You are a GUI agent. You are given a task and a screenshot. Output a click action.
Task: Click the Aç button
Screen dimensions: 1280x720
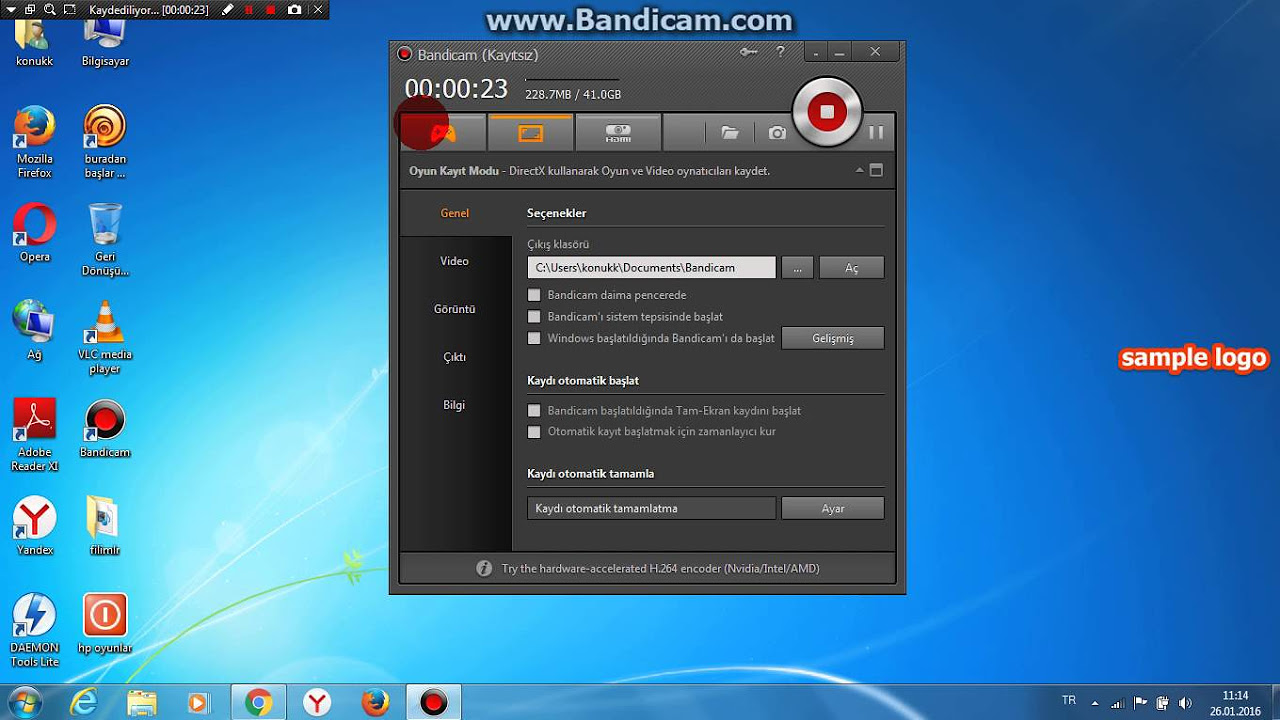[851, 267]
